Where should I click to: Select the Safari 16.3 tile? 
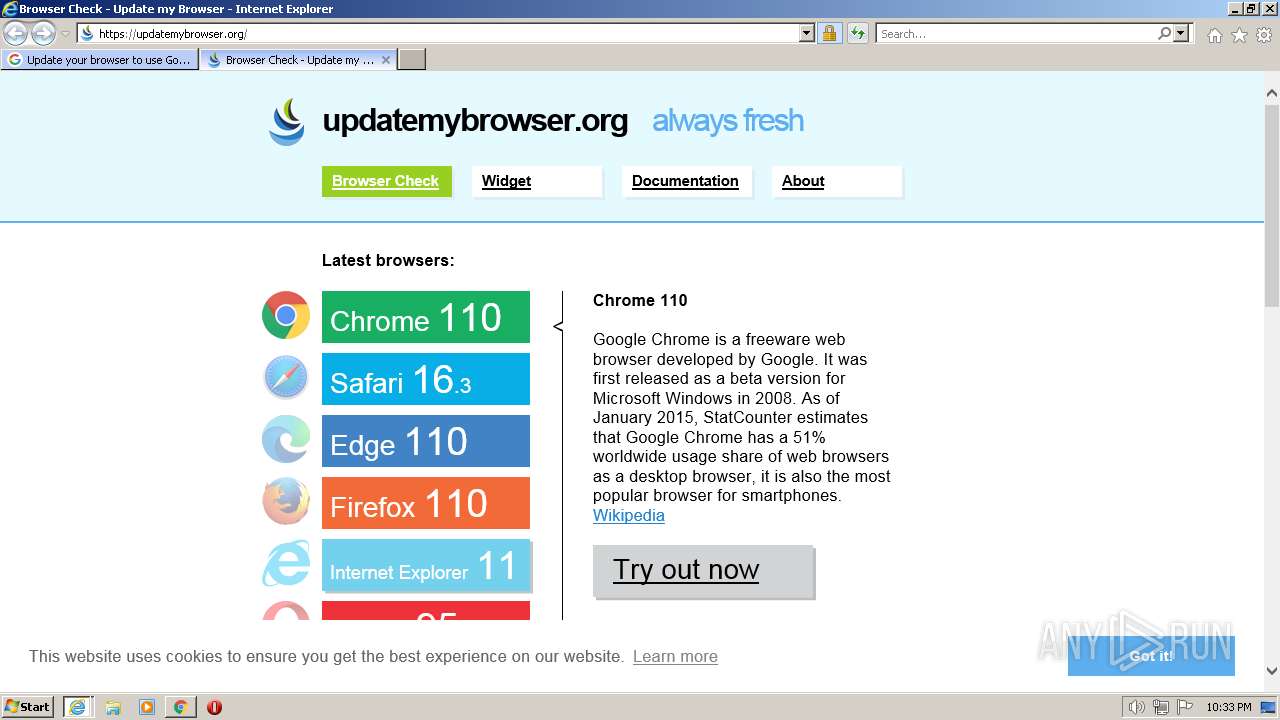point(426,379)
